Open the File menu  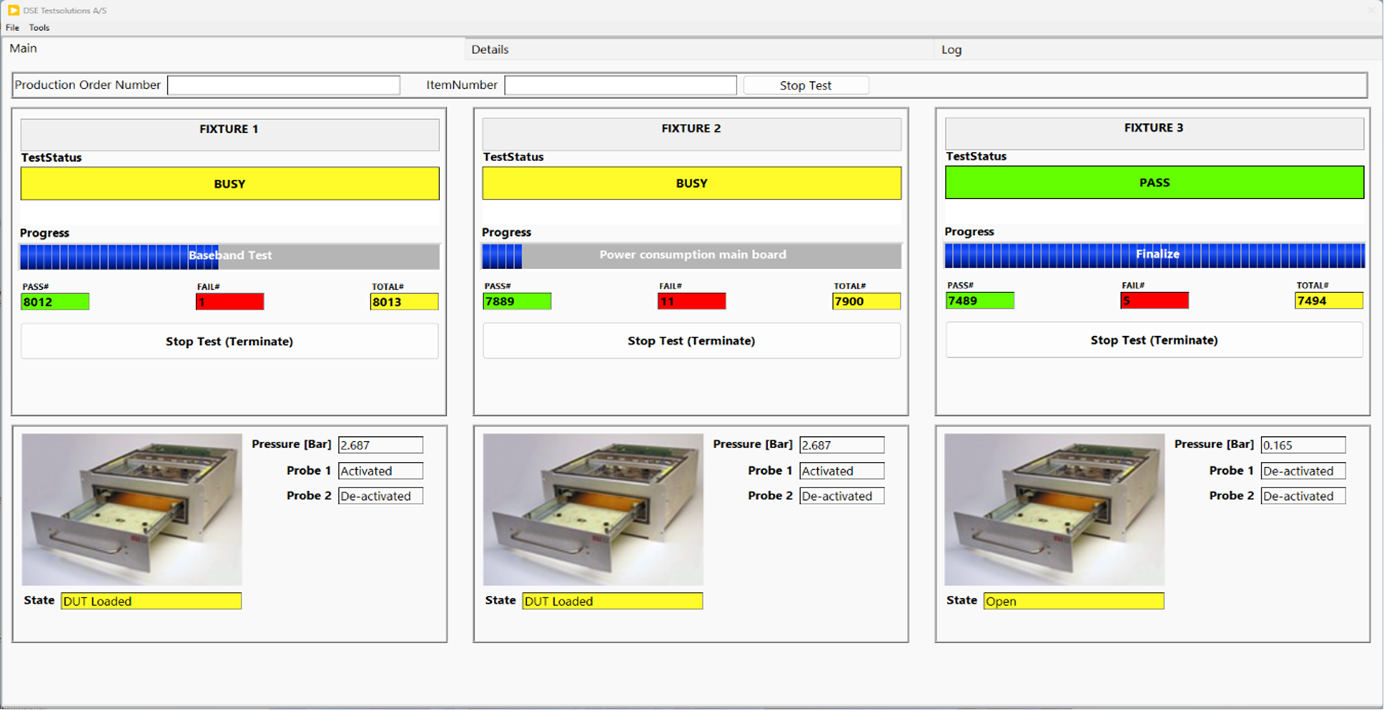click(12, 27)
